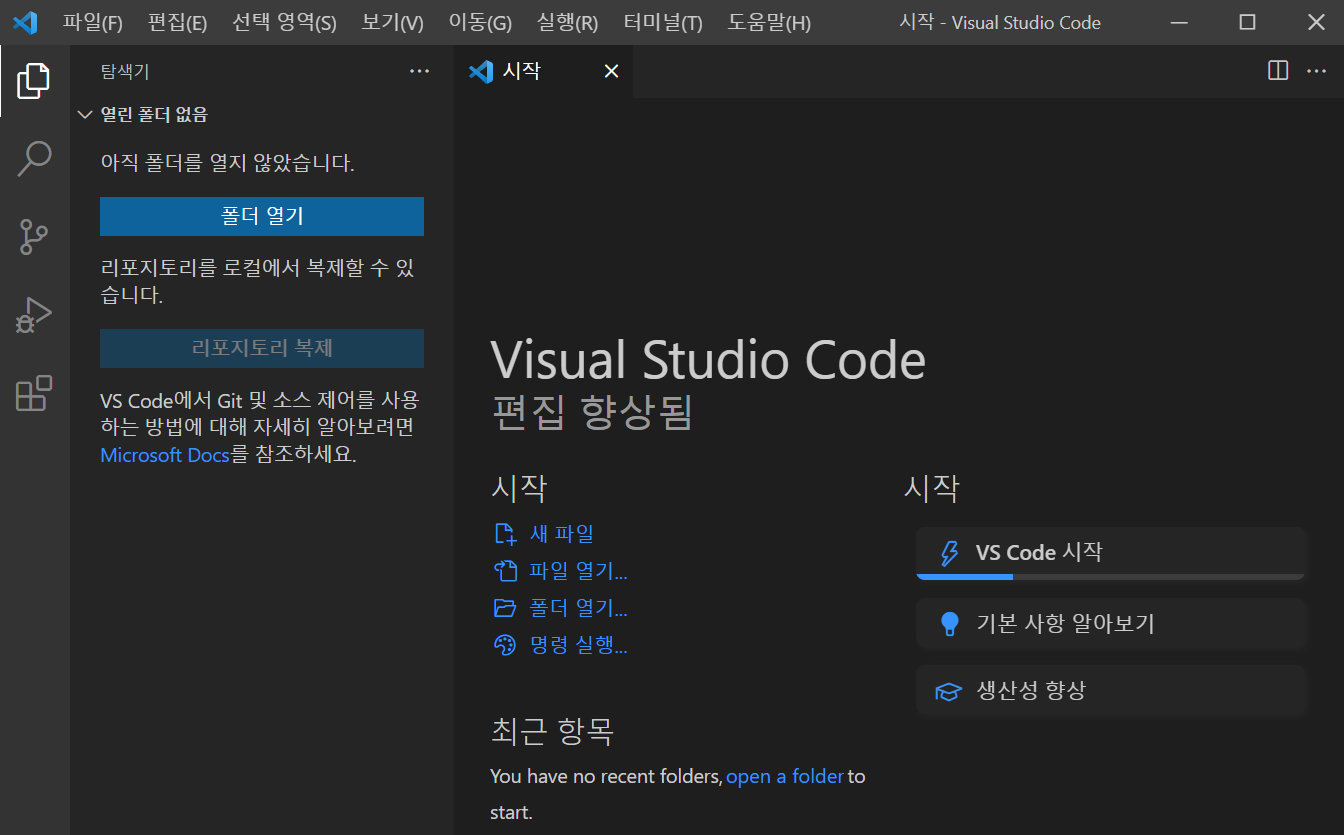
Task: Click the palette icon beside 명령 실행
Action: click(x=505, y=645)
